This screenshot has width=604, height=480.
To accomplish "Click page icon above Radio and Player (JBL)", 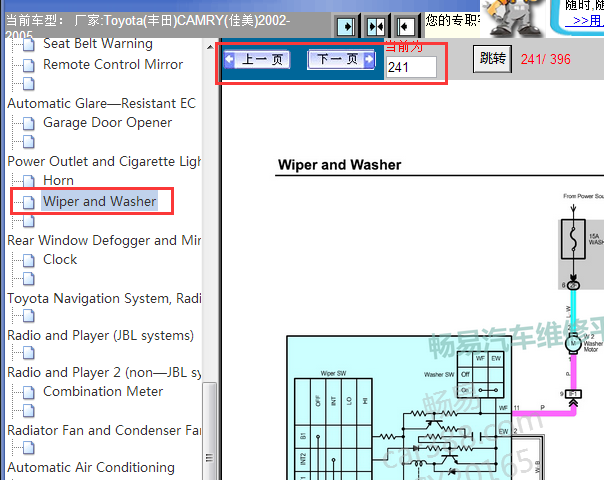I will point(29,316).
